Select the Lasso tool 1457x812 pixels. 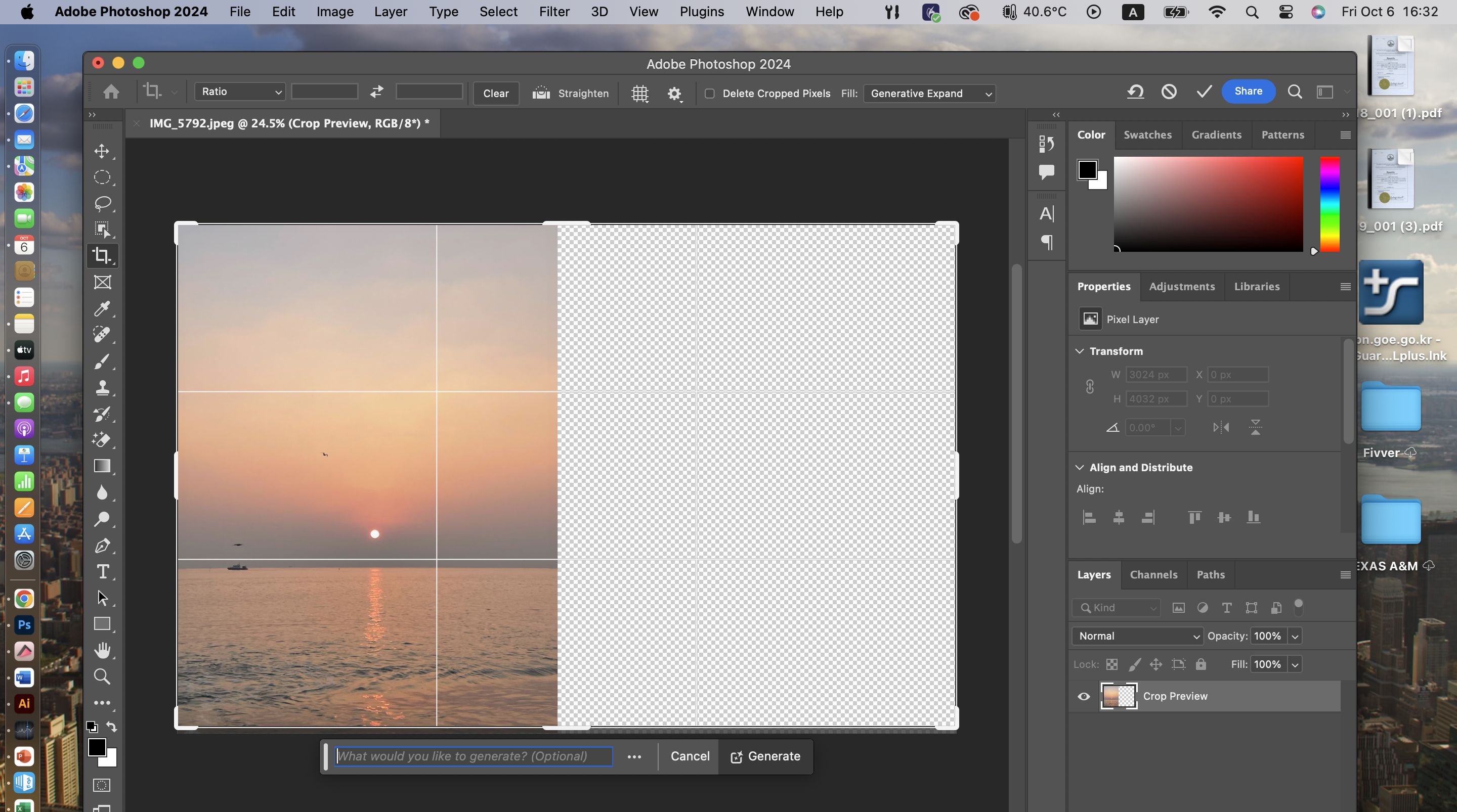[102, 203]
